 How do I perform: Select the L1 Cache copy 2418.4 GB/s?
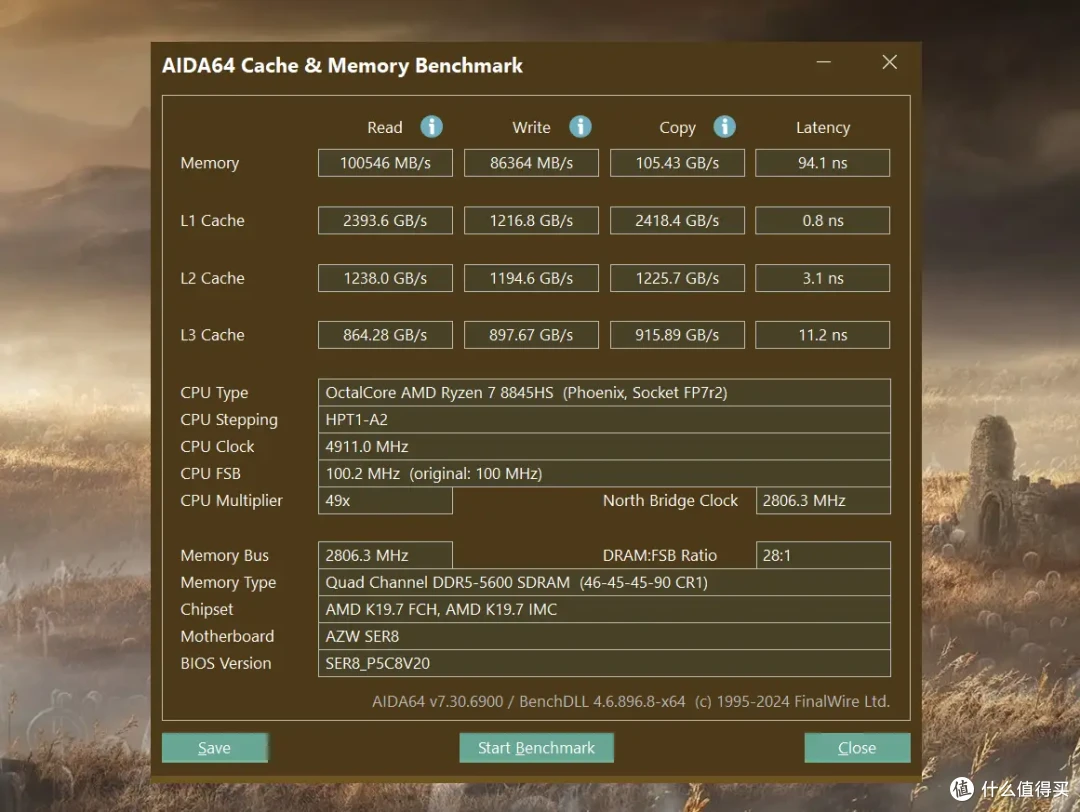pos(677,220)
